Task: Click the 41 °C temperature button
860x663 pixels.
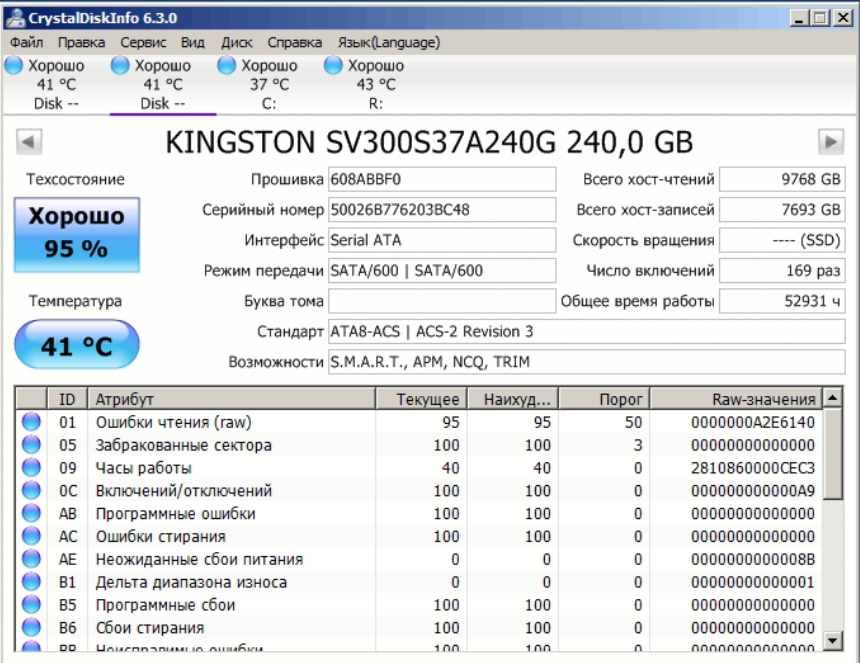Action: tap(76, 346)
